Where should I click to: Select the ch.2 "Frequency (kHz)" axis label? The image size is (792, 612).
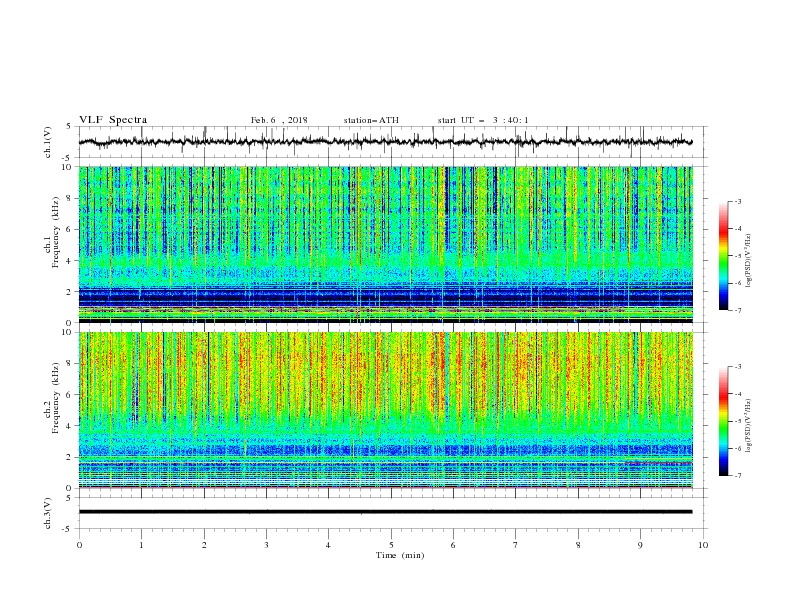[56, 398]
